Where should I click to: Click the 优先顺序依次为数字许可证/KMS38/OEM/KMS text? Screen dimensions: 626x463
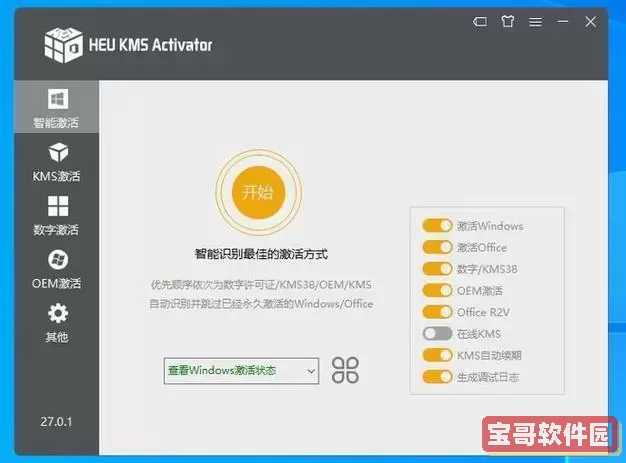point(261,285)
